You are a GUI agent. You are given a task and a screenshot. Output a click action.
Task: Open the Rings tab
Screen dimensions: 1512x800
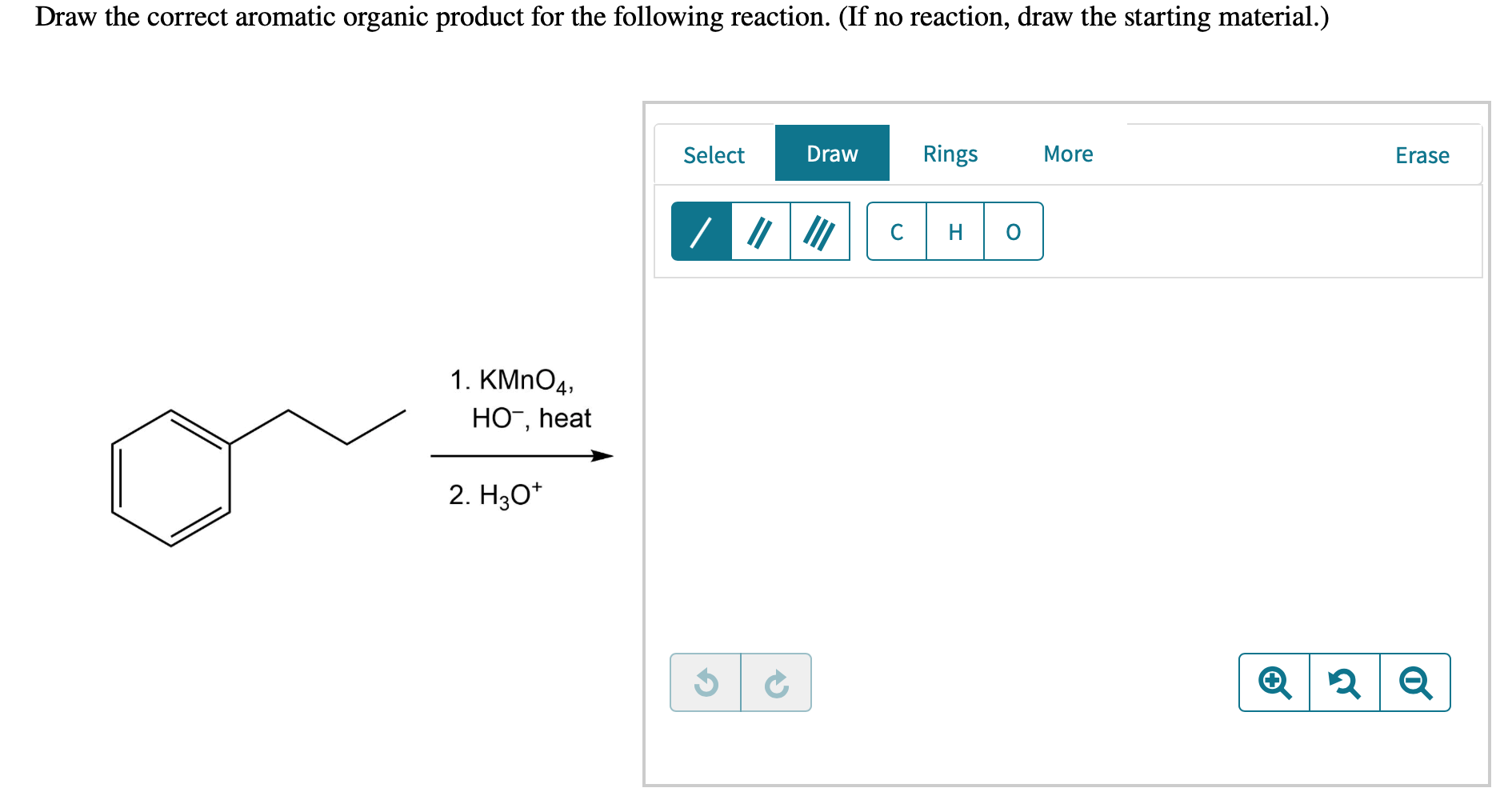coord(950,154)
